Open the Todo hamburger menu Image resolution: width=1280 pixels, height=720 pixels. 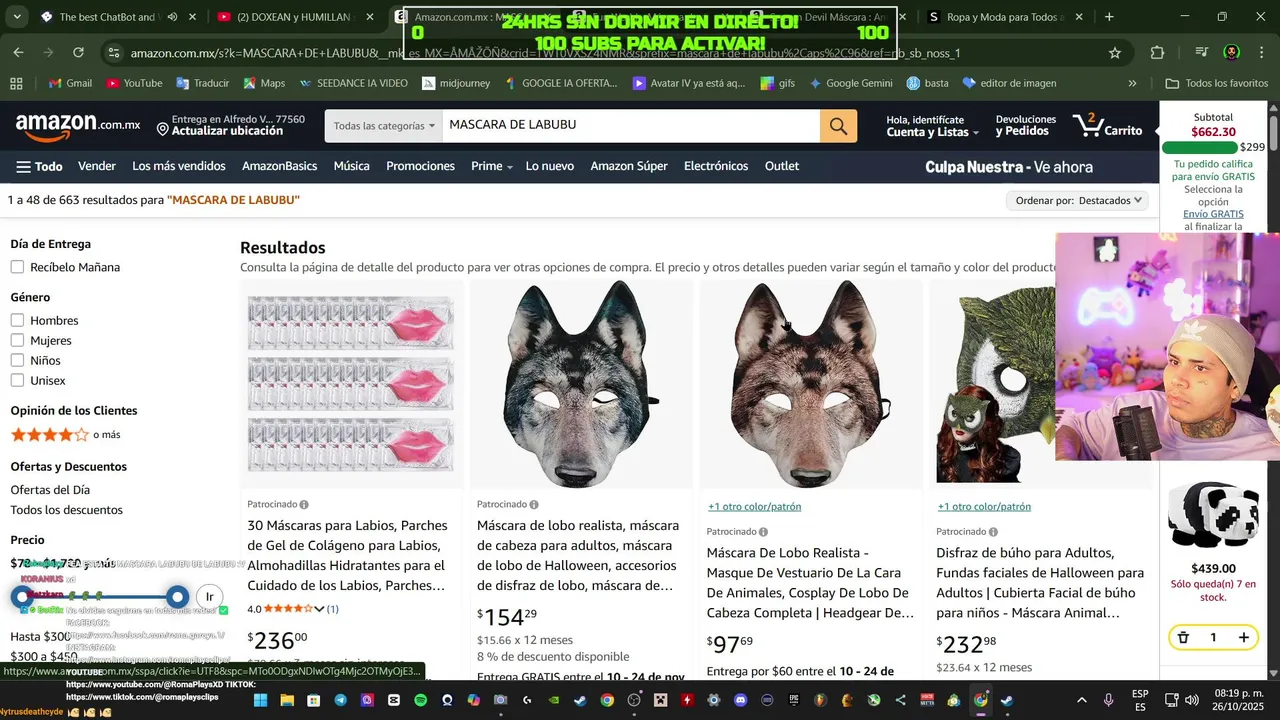tap(39, 166)
